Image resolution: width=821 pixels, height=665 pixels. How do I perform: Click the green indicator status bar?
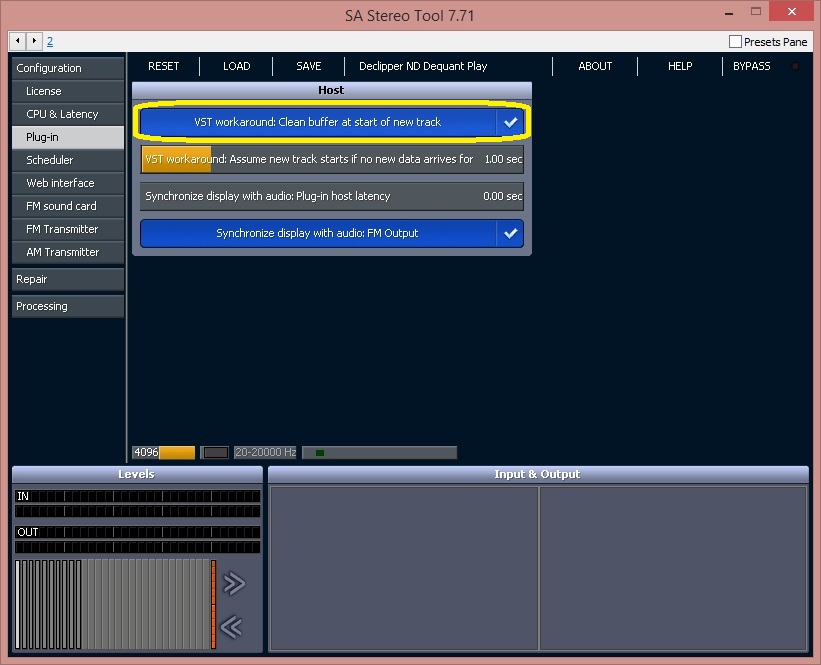click(380, 452)
